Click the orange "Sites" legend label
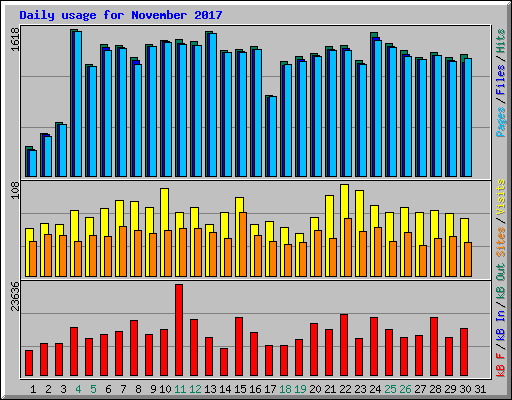Image resolution: width=512 pixels, height=400 pixels. point(500,242)
